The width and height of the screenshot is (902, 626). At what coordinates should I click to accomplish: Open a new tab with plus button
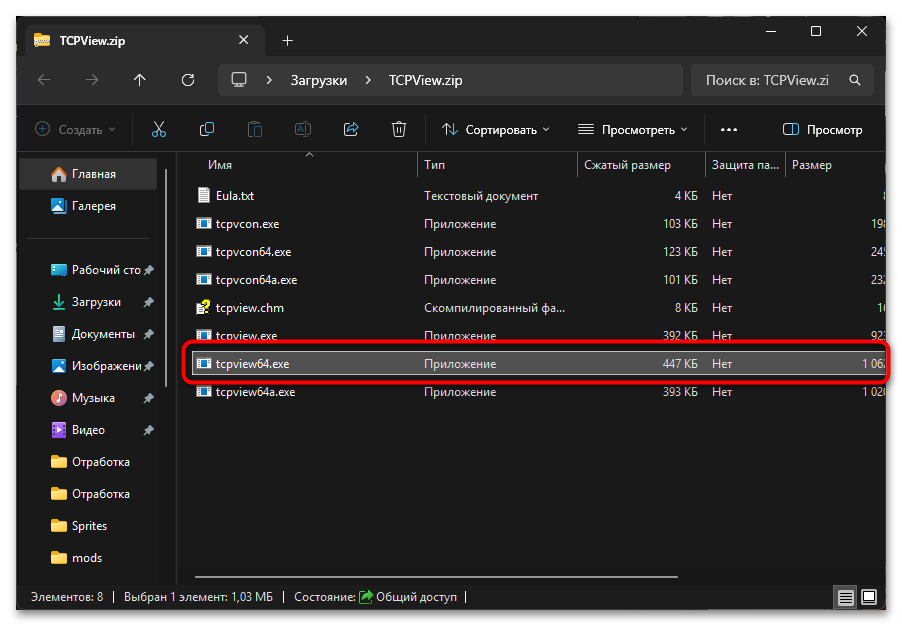[x=288, y=40]
